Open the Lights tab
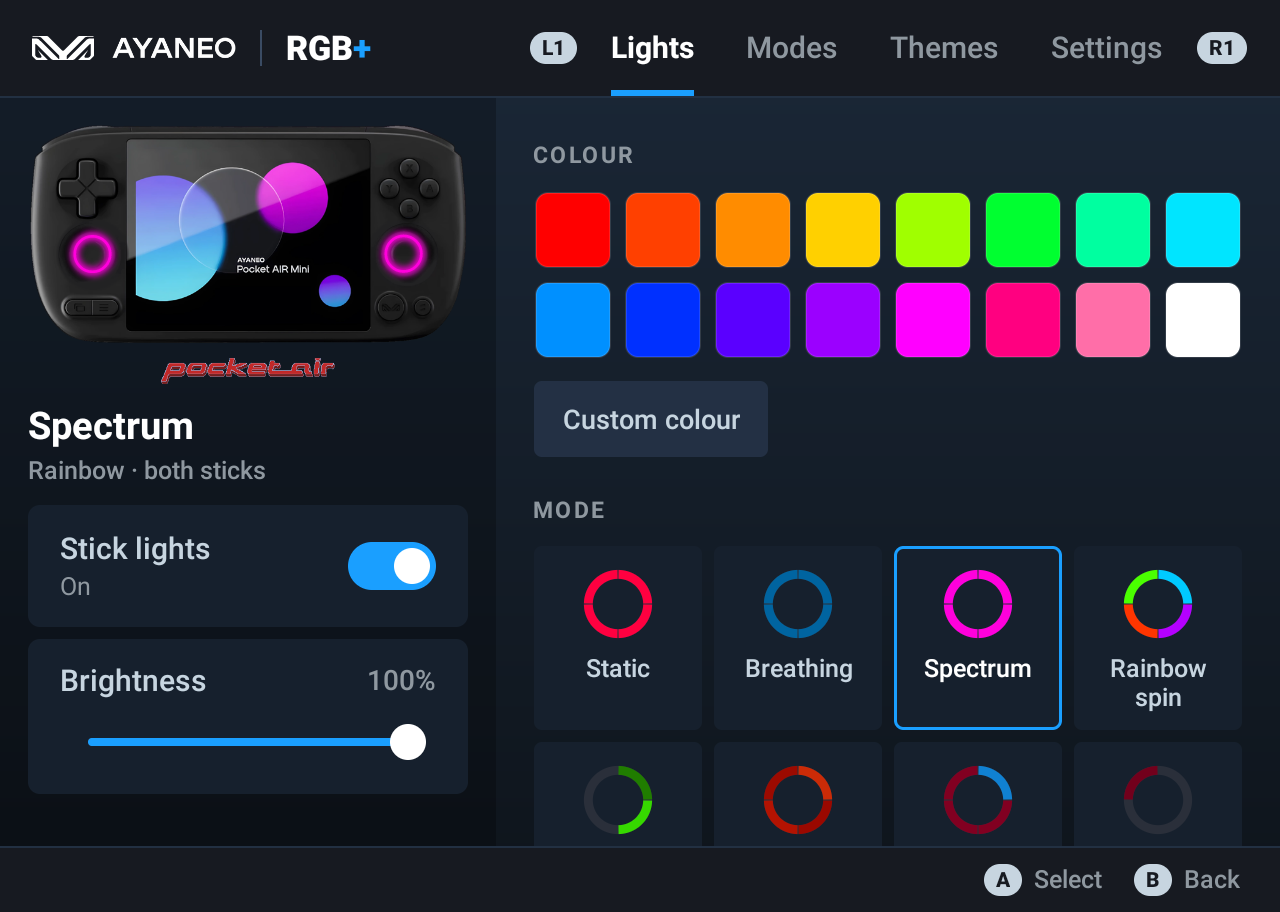1280x912 pixels. (x=652, y=48)
